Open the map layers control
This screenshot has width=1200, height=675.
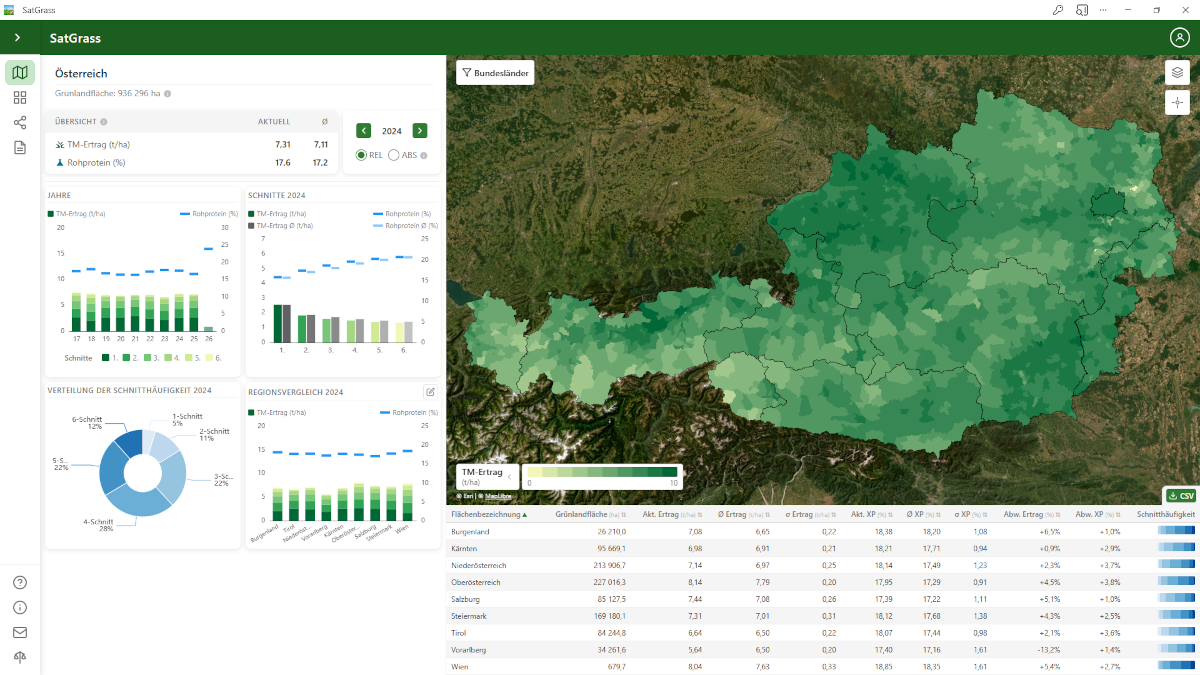click(x=1177, y=72)
